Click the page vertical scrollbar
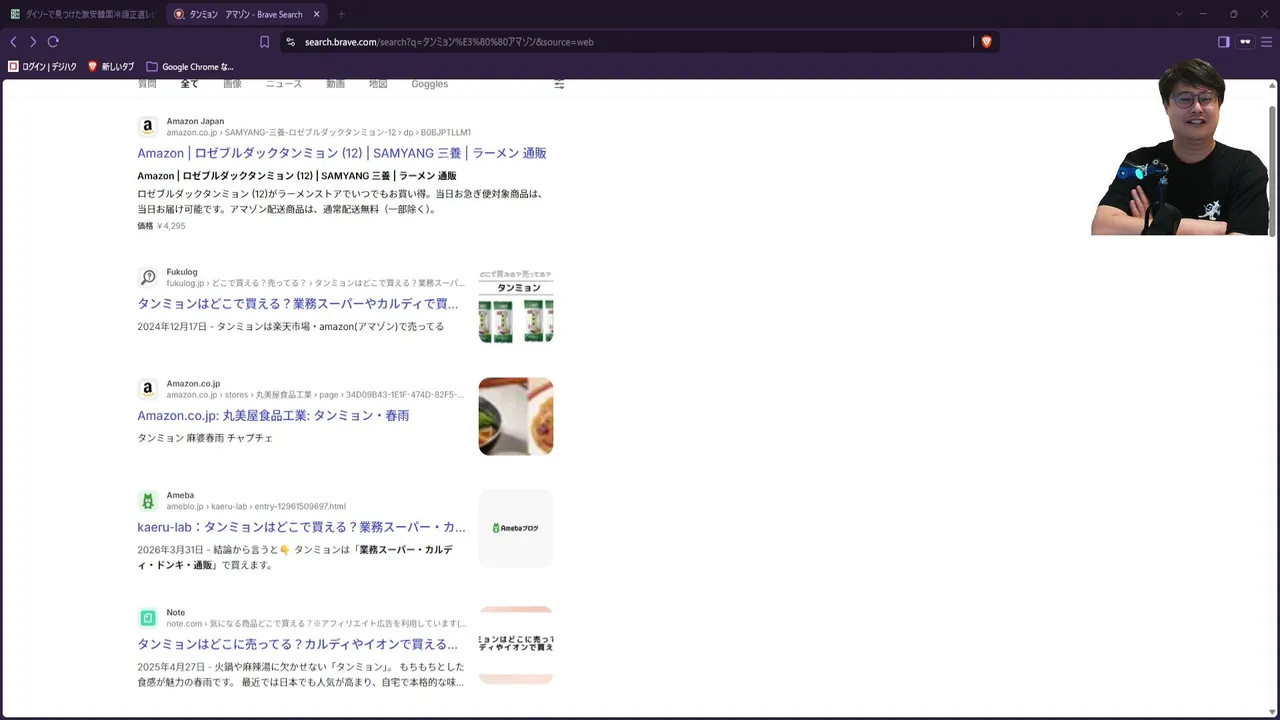This screenshot has height=720, width=1280. (x=1273, y=170)
